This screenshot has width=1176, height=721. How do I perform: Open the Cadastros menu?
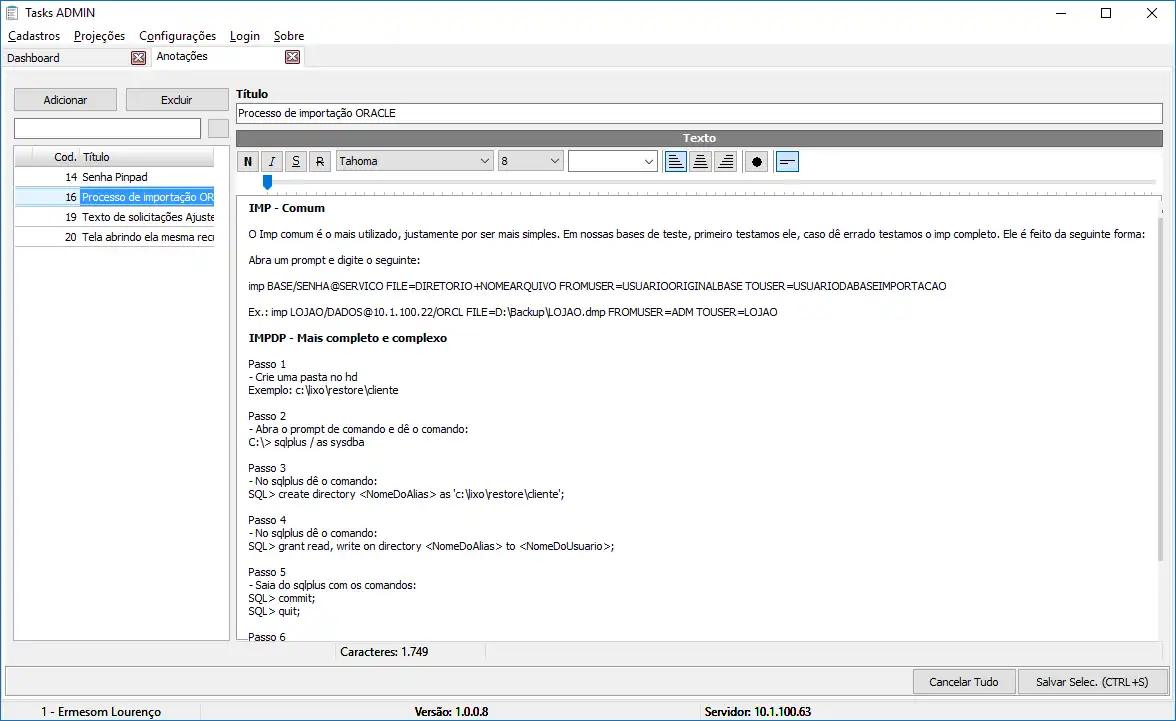tap(34, 36)
